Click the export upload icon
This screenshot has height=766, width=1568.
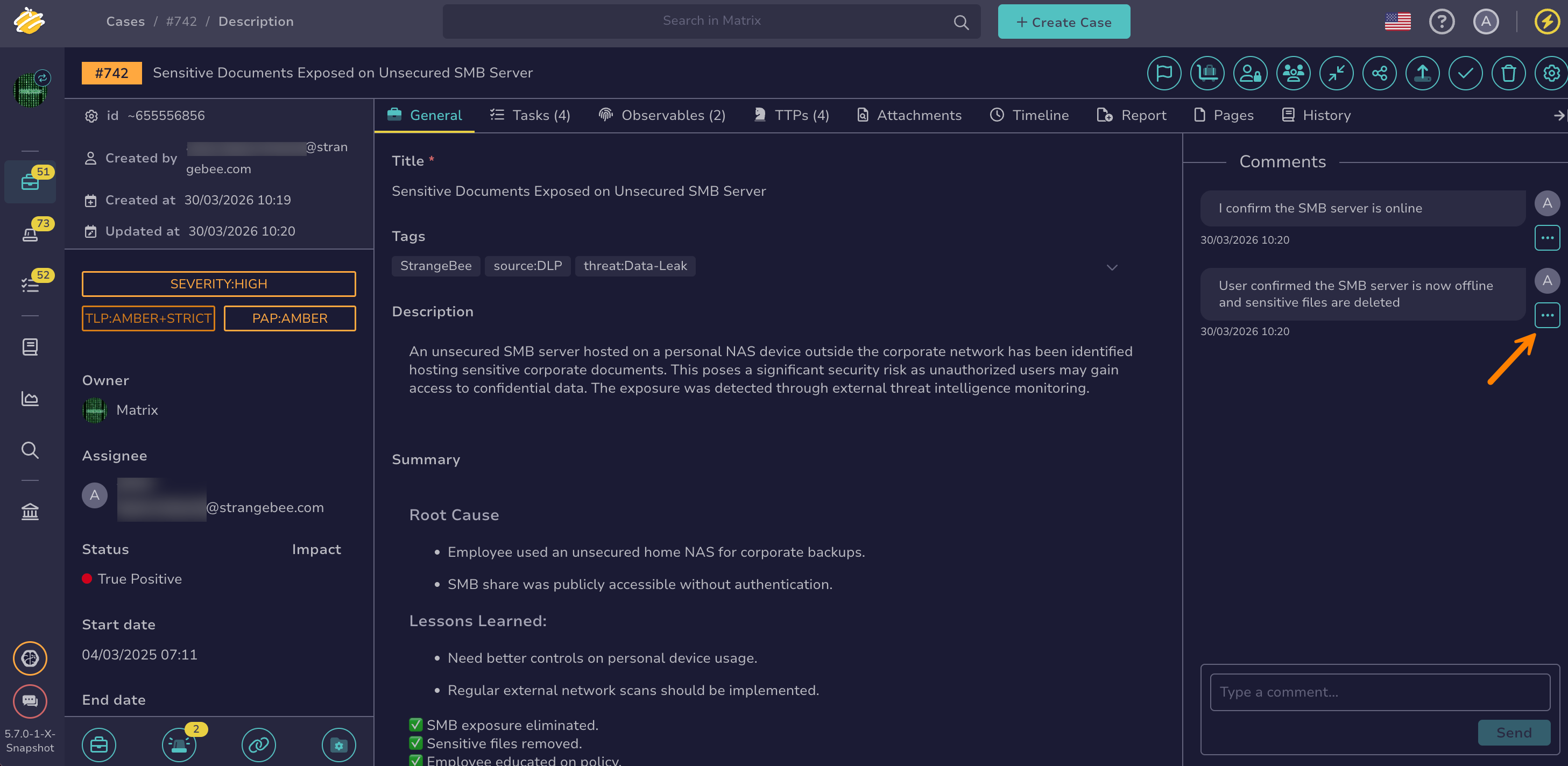coord(1423,73)
